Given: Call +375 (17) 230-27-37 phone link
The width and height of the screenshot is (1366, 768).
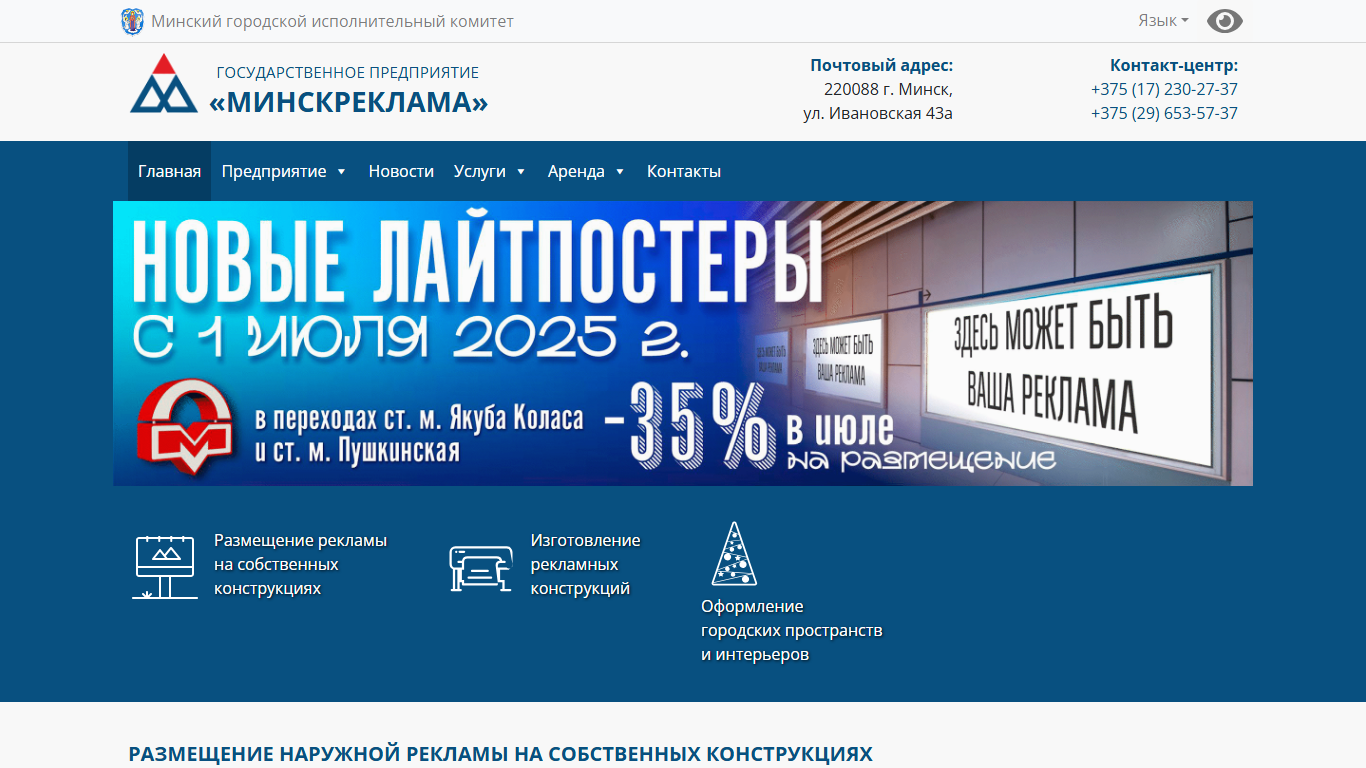Looking at the screenshot, I should pos(1164,89).
